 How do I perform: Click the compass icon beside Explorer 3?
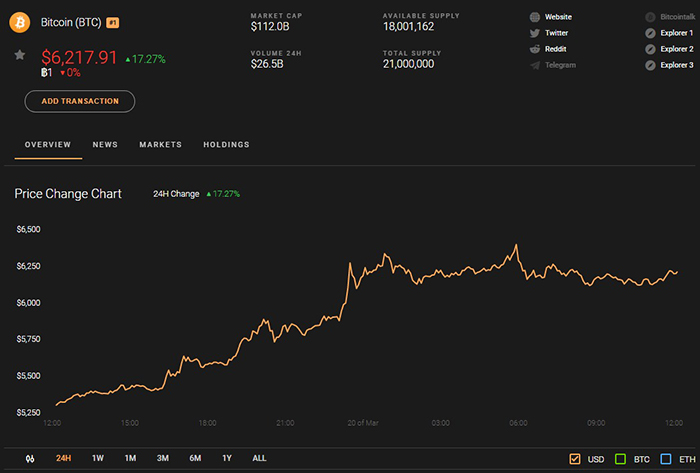point(650,65)
